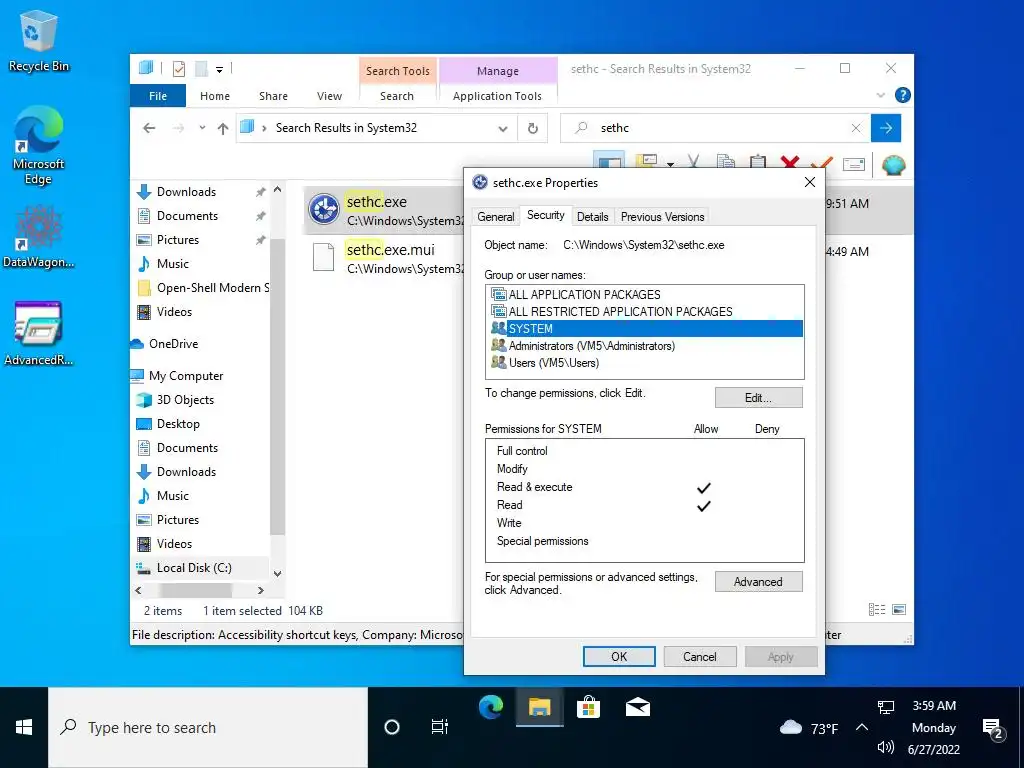Toggle the preview pane toolbar icon
The image size is (1024, 768).
[x=609, y=163]
